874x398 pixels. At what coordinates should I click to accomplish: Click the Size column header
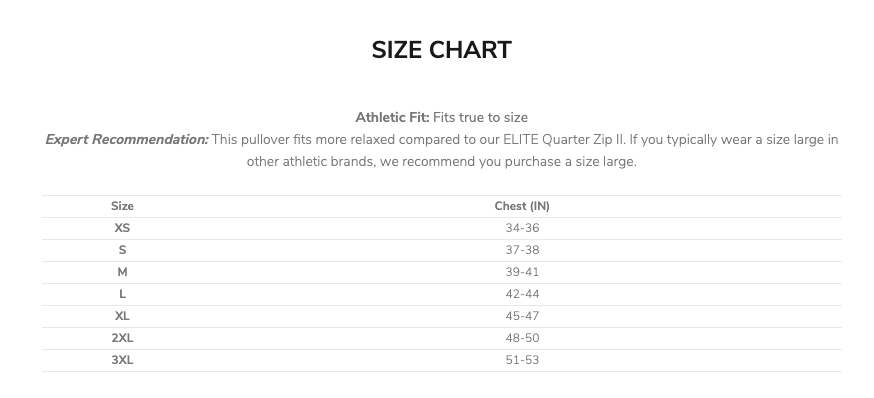pyautogui.click(x=122, y=206)
